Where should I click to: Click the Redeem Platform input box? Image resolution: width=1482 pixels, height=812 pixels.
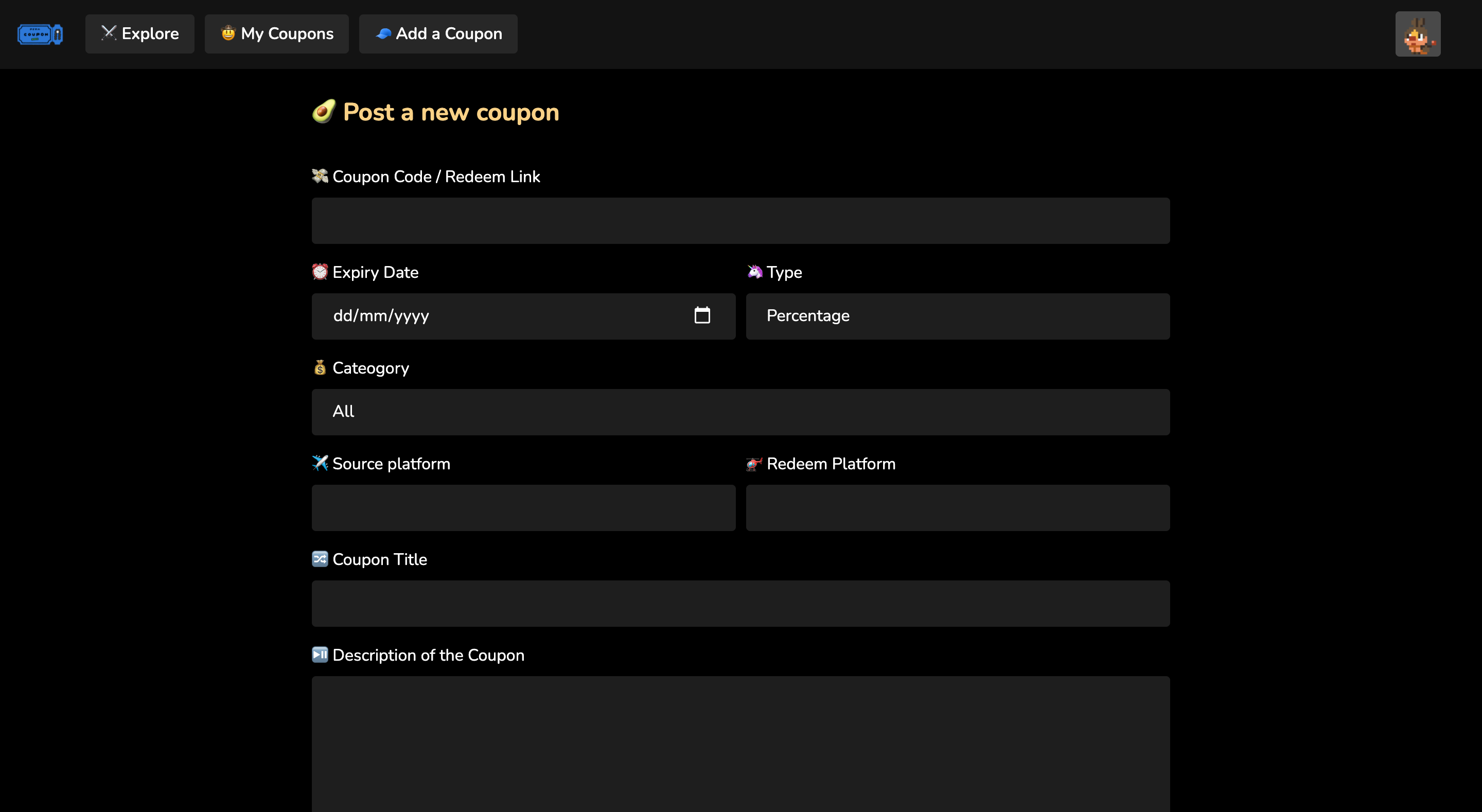click(x=957, y=507)
